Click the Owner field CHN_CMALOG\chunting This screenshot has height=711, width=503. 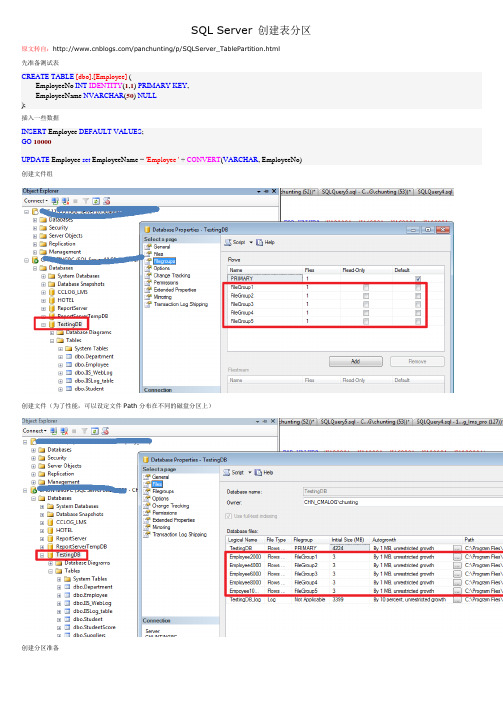tap(403, 502)
